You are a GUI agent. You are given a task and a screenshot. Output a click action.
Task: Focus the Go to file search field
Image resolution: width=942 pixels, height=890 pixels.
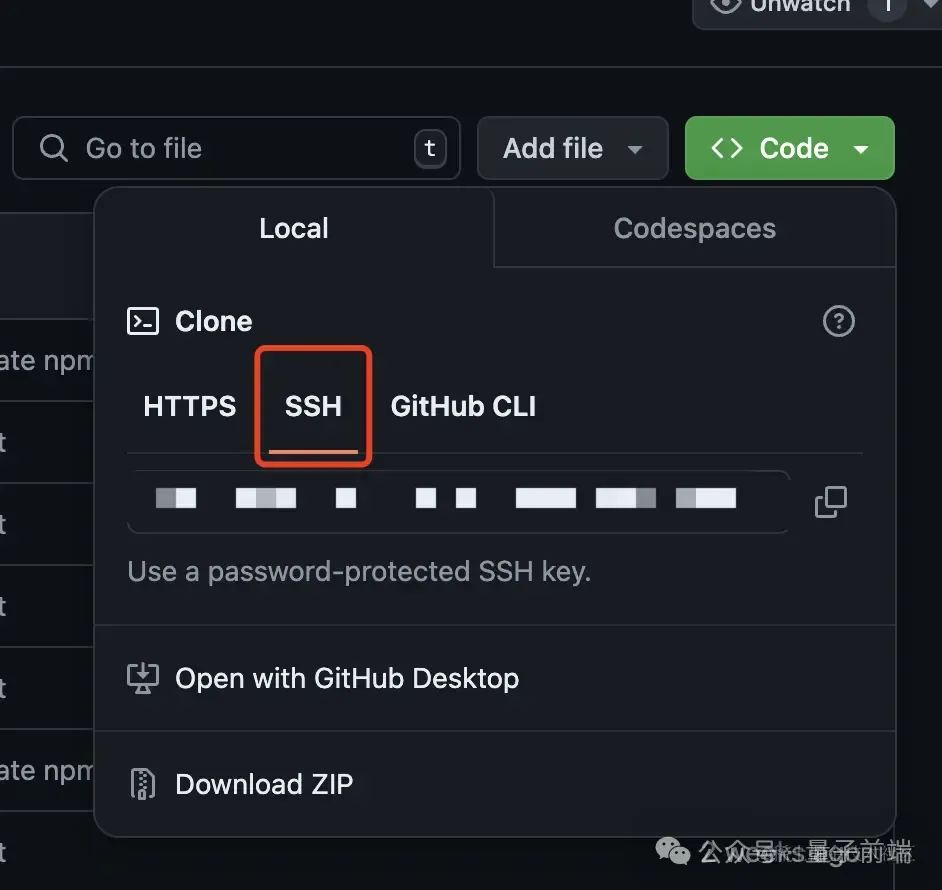(236, 148)
